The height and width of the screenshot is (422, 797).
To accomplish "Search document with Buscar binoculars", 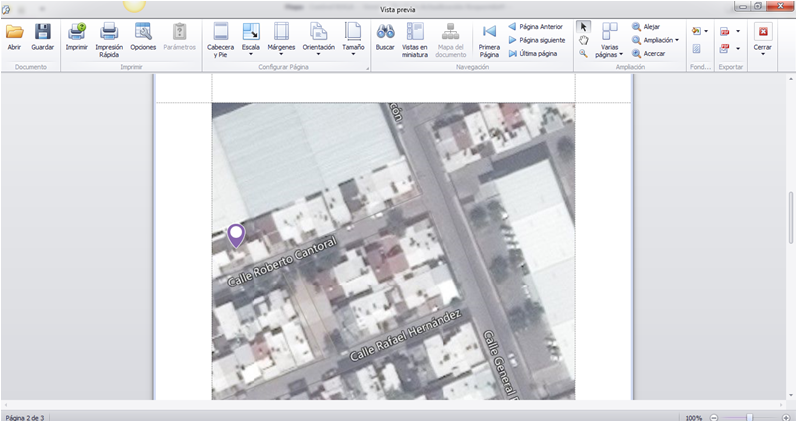I will point(385,37).
